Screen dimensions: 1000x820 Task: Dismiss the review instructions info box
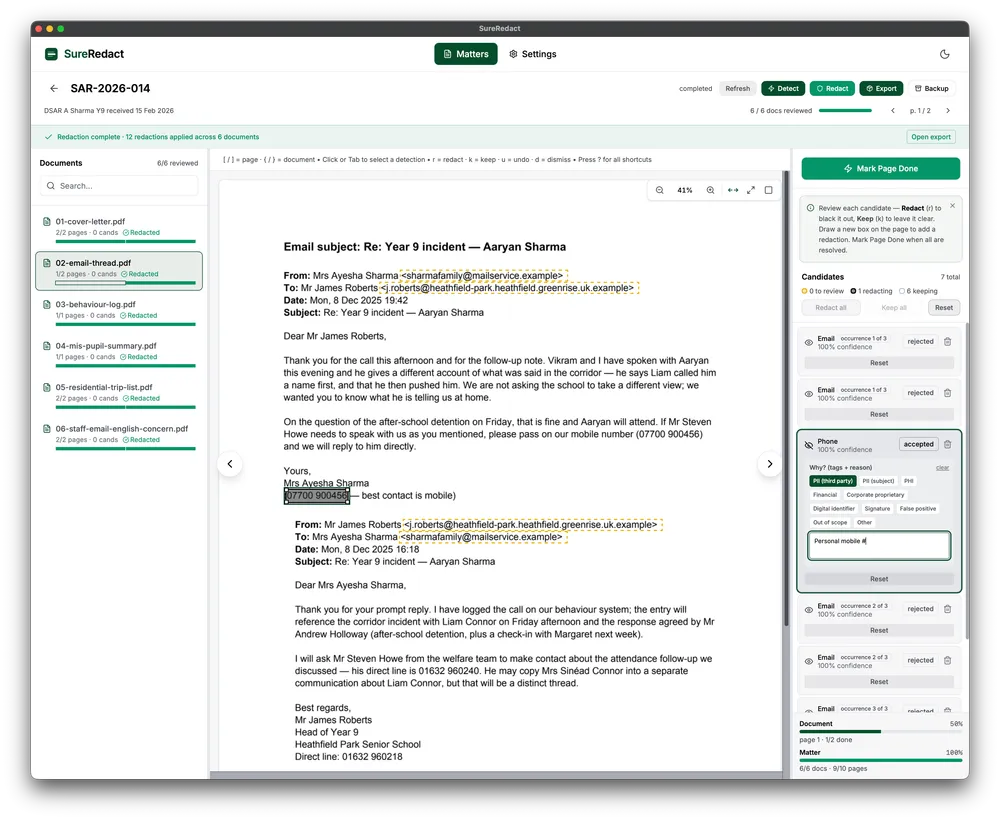pyautogui.click(x=952, y=205)
